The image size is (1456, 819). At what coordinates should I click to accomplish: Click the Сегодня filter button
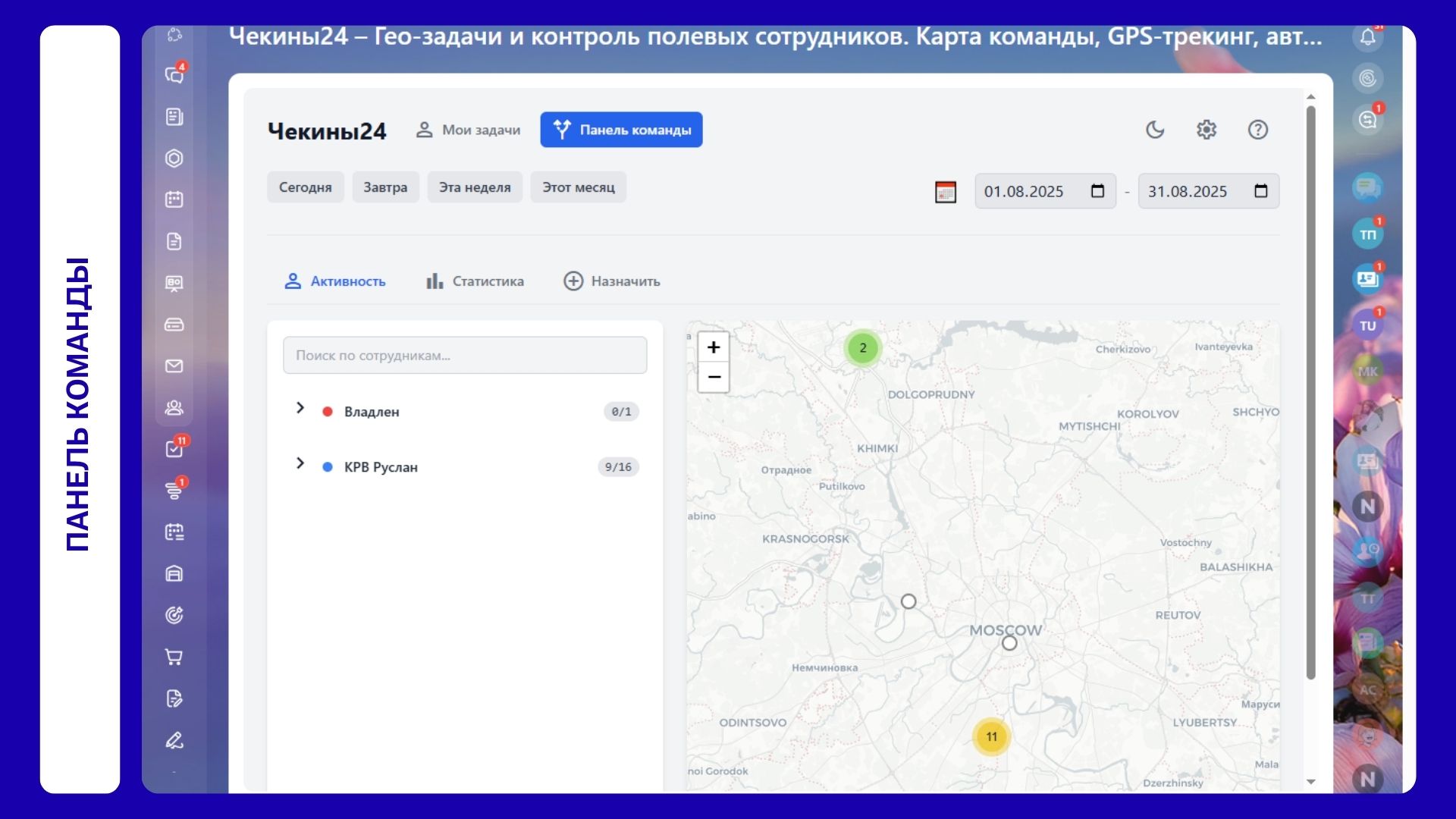pyautogui.click(x=305, y=187)
